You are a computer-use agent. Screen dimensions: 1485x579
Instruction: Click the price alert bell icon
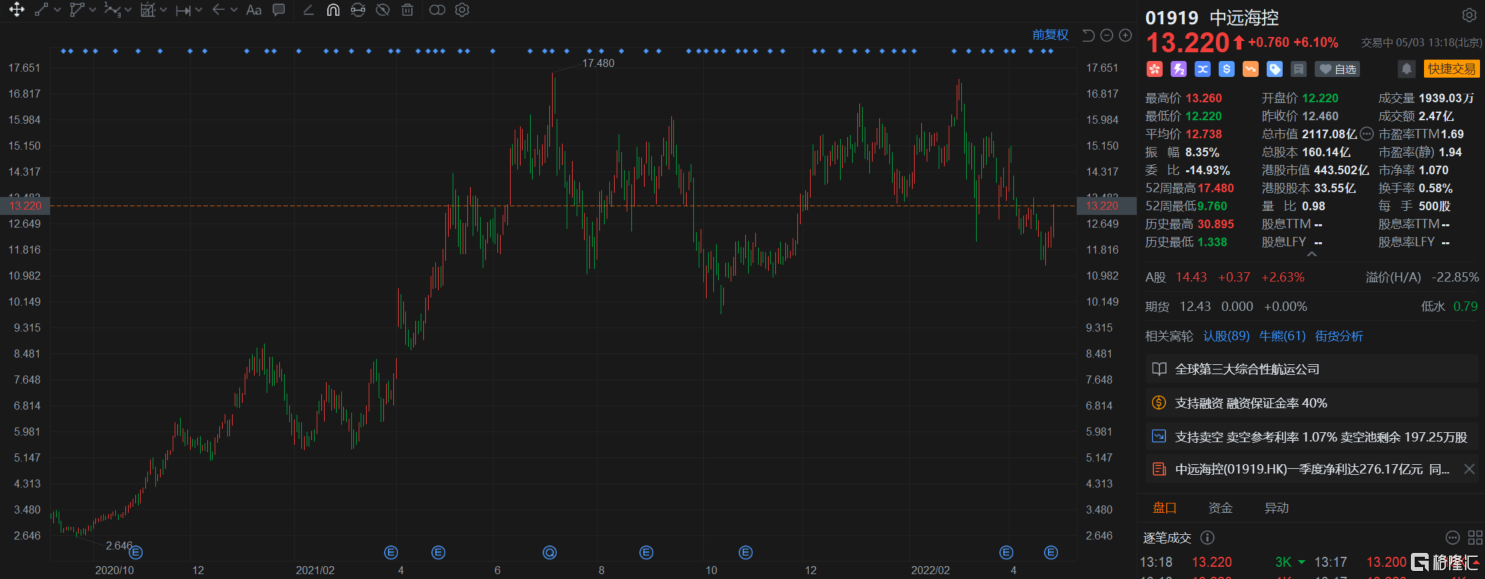click(1406, 69)
